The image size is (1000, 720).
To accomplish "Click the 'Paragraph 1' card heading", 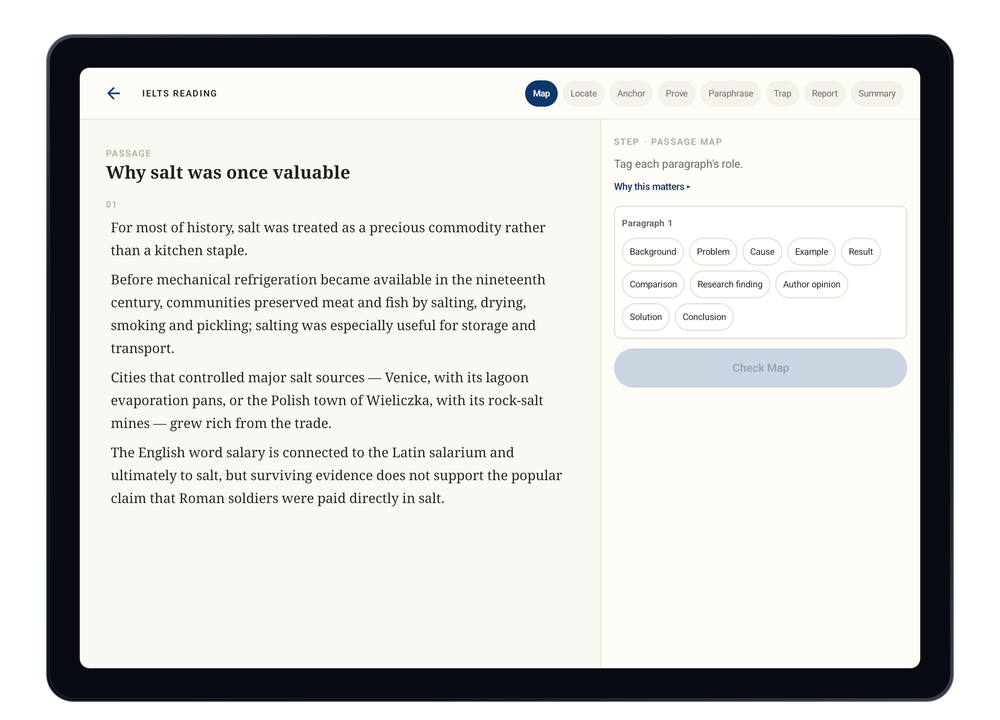I will [x=647, y=223].
